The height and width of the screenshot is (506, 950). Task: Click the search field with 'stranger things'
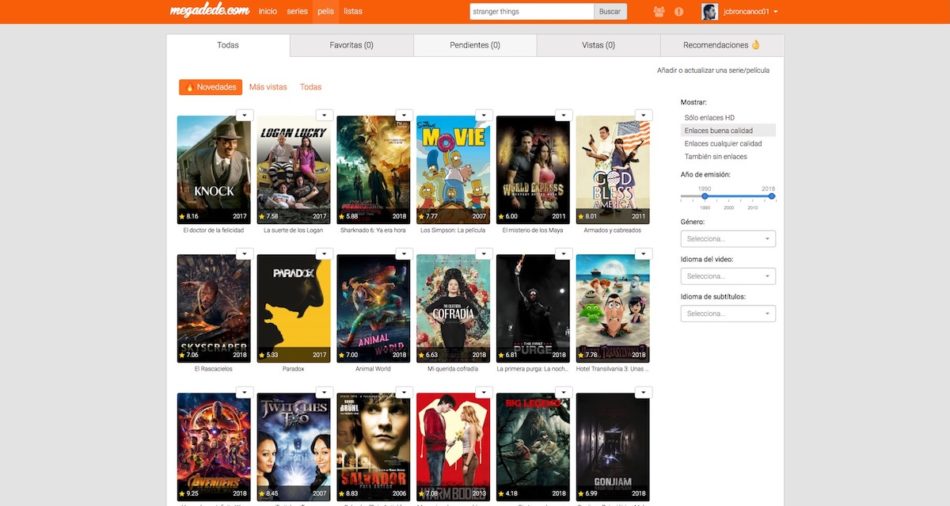coord(531,12)
